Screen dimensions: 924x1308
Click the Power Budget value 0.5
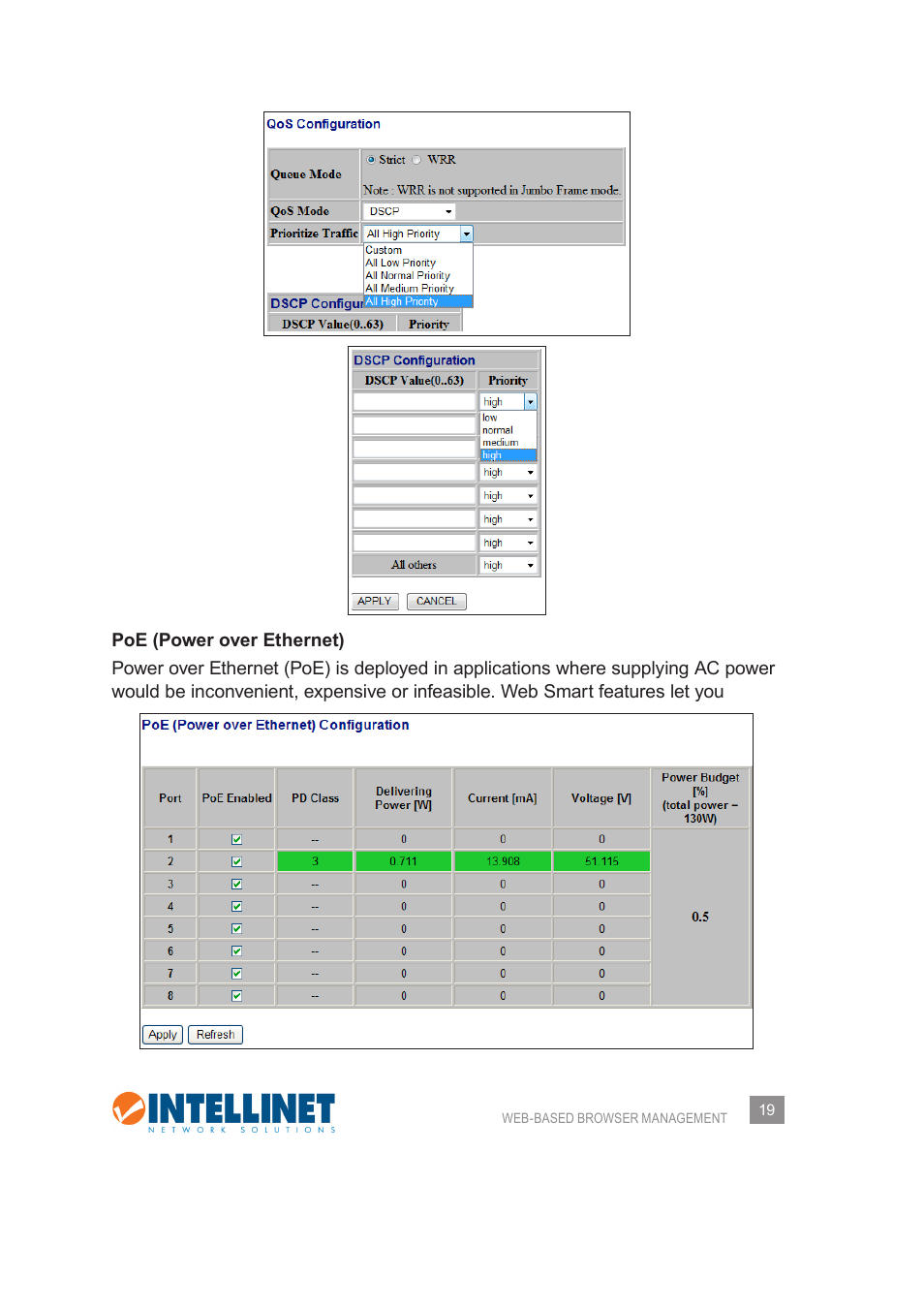click(700, 917)
